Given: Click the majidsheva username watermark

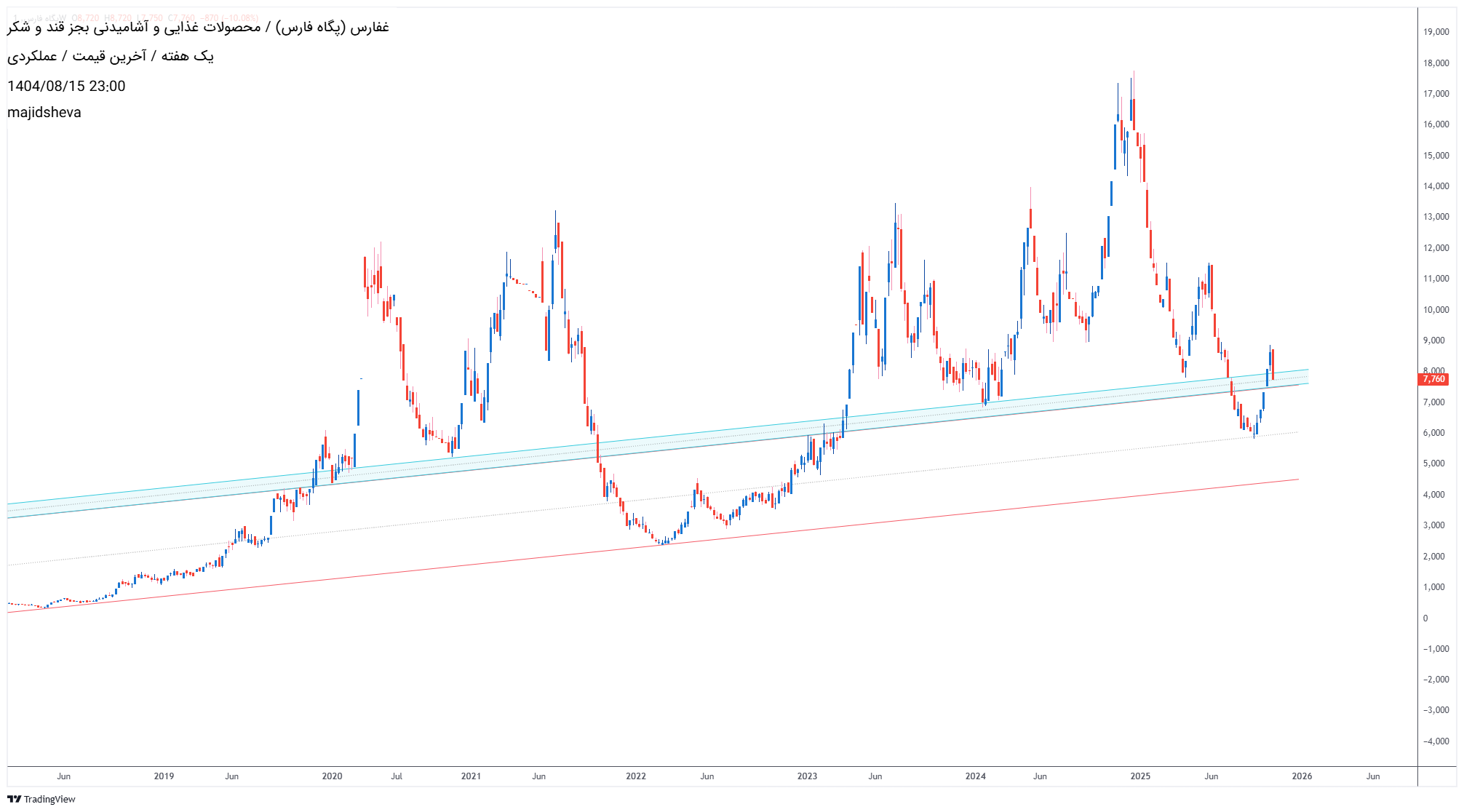Looking at the screenshot, I should pyautogui.click(x=44, y=112).
